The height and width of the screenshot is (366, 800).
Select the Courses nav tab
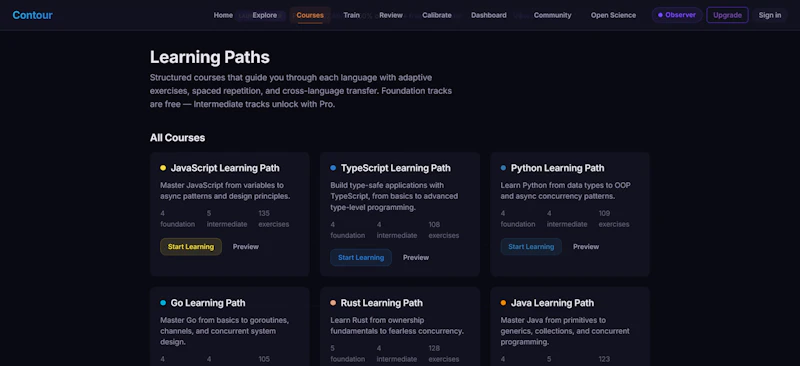tap(310, 15)
